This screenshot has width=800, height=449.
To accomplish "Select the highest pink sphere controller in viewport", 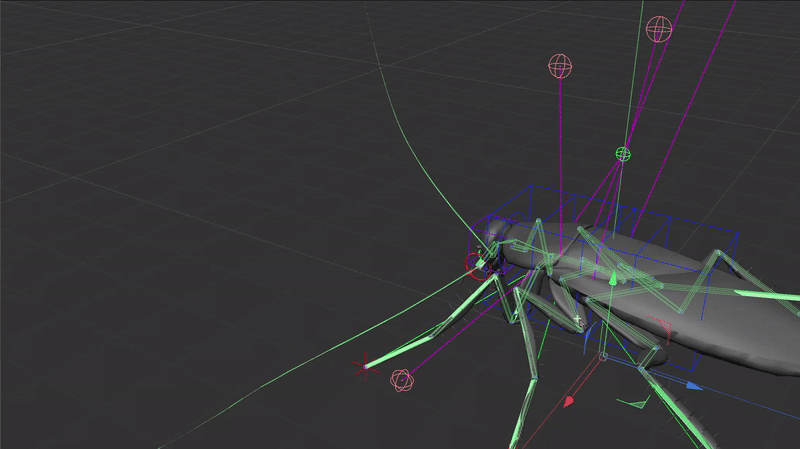I will tap(659, 29).
